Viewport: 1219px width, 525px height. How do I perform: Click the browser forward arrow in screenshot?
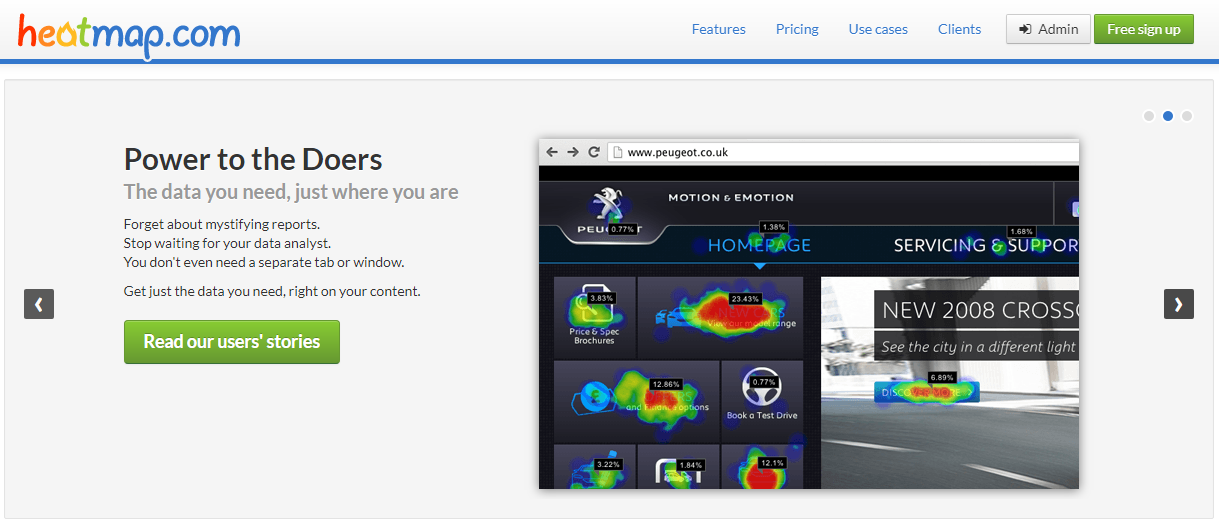[573, 152]
